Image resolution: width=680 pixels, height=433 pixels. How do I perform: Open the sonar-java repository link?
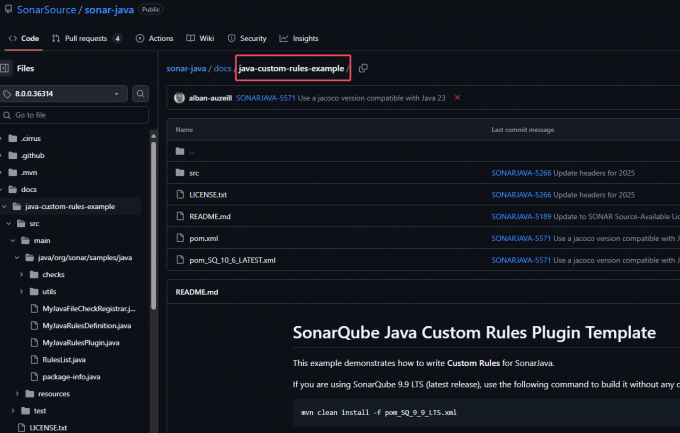tap(109, 10)
